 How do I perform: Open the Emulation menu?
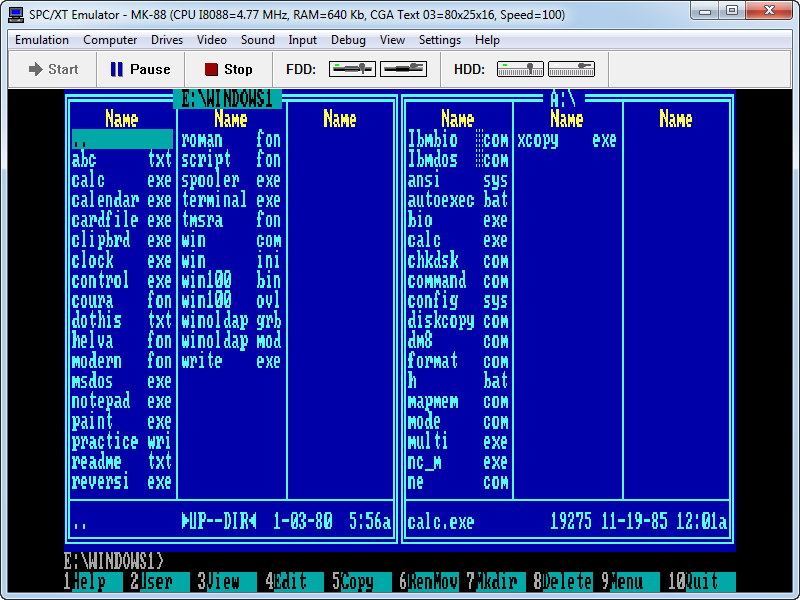42,40
